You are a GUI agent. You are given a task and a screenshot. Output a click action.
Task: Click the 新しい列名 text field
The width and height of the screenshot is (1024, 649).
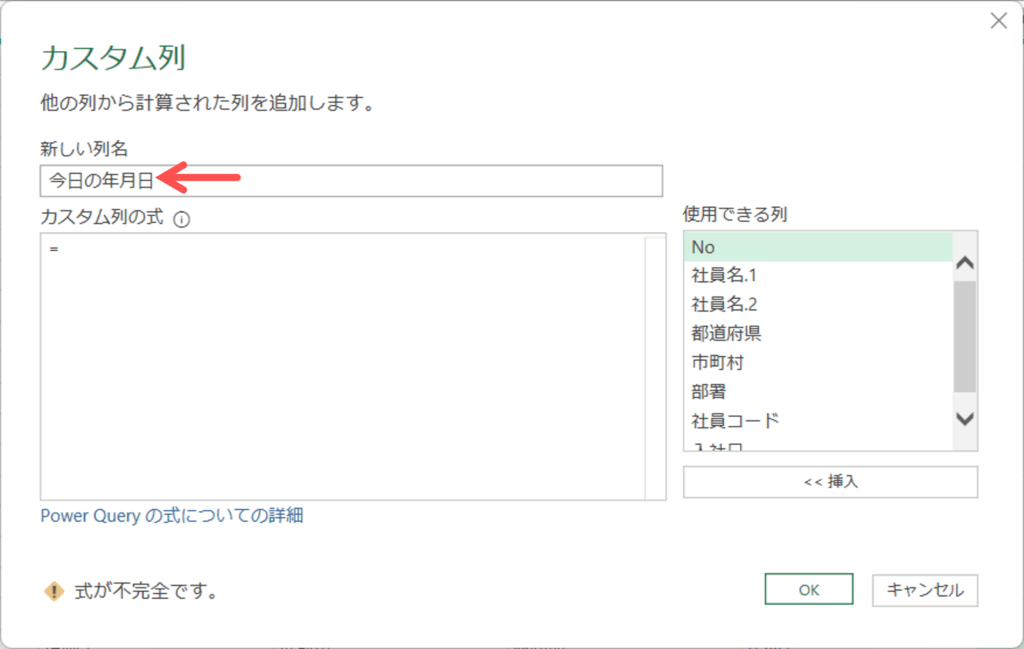coord(350,181)
